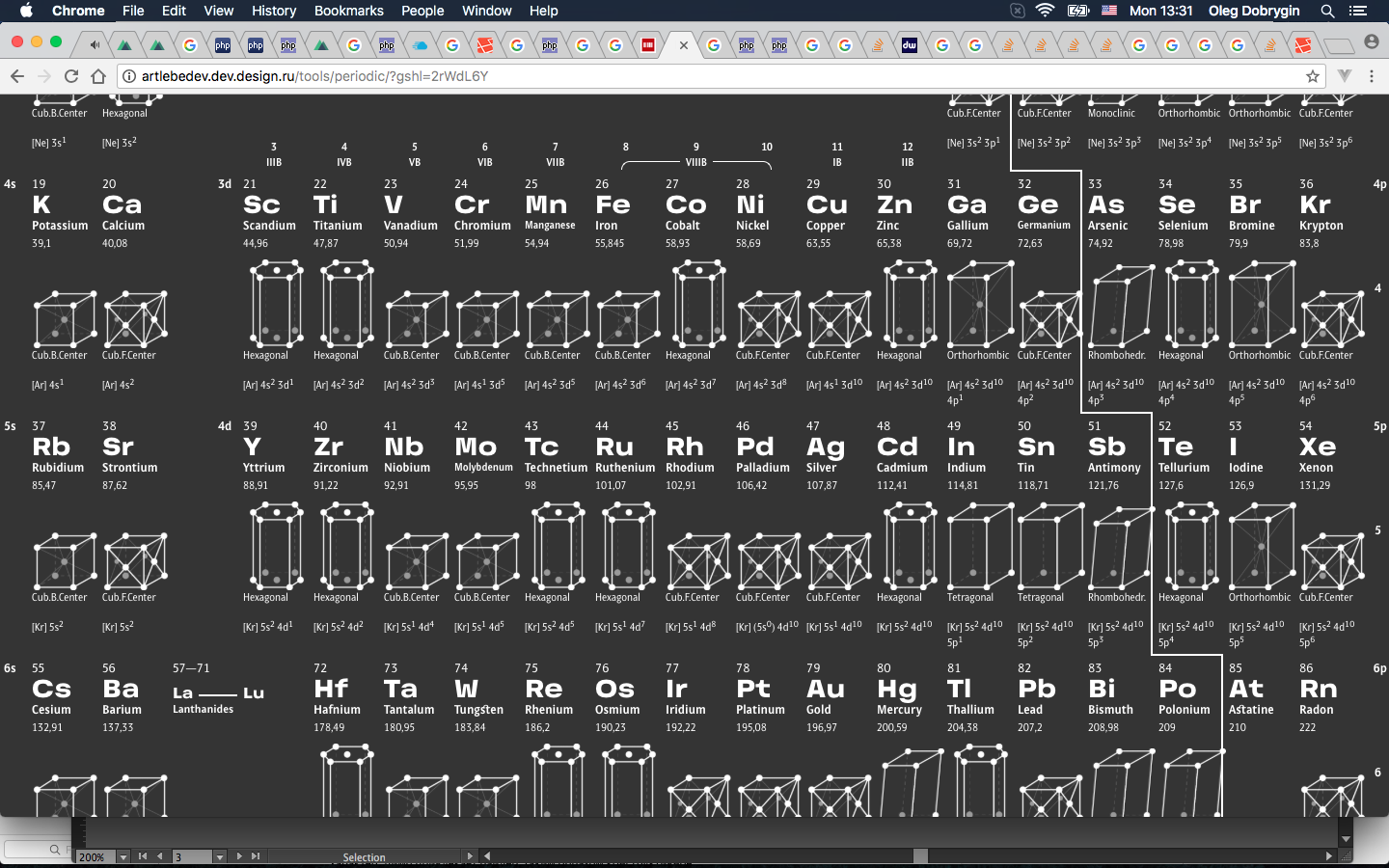The image size is (1389, 868).
Task: Open the Bookmarks menu
Action: [348, 11]
